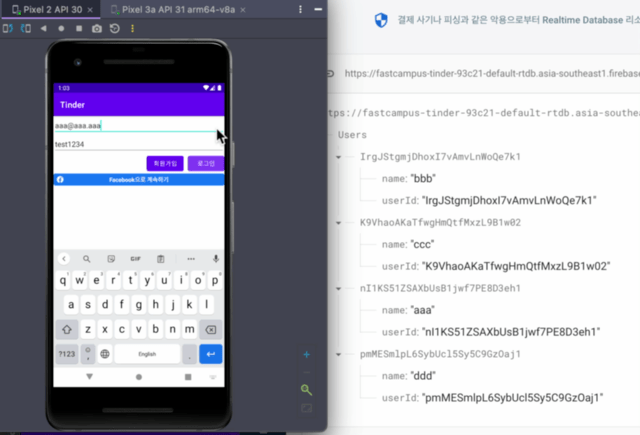Click userId value "K9VhaoAKaTfwgHmQtfMxzL9B1w02"
The height and width of the screenshot is (435, 640).
[516, 266]
